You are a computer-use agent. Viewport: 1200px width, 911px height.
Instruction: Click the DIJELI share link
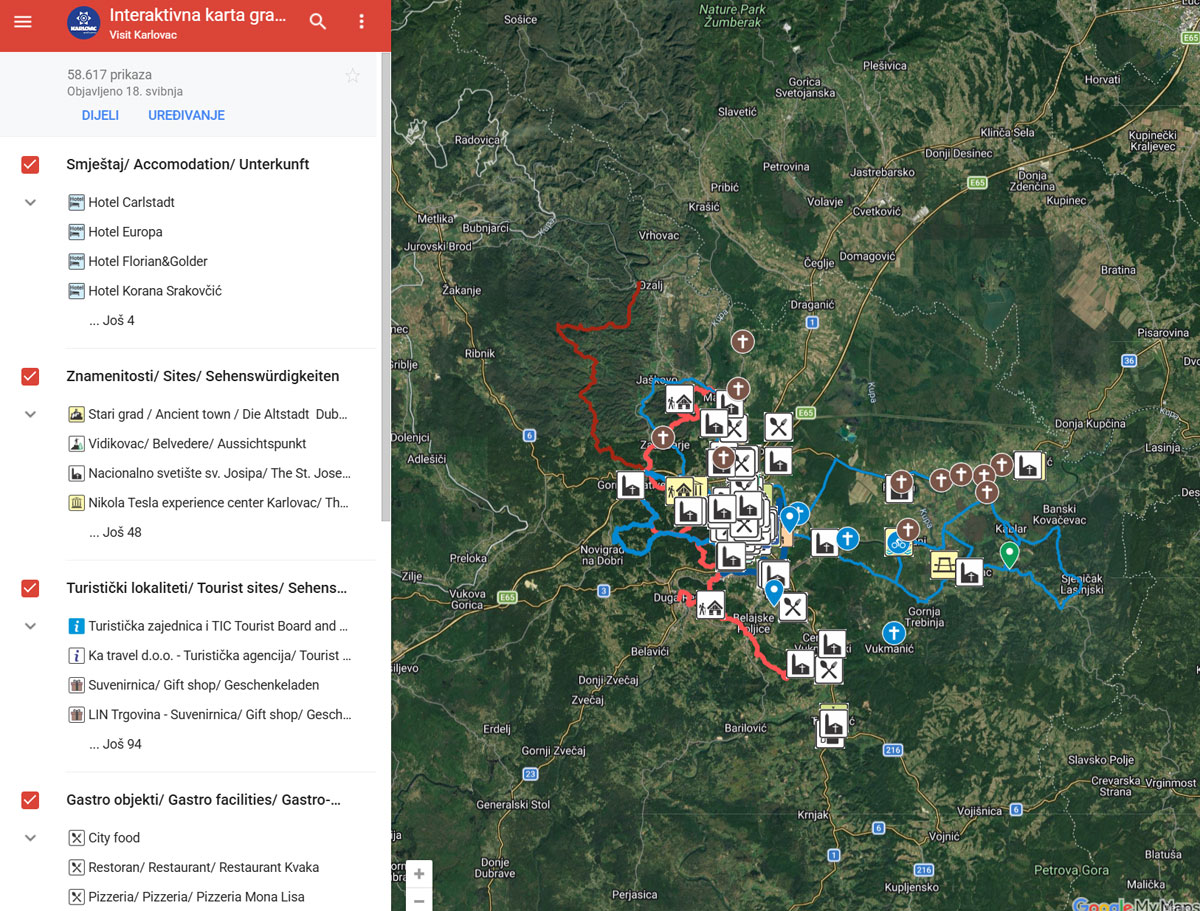[x=100, y=115]
